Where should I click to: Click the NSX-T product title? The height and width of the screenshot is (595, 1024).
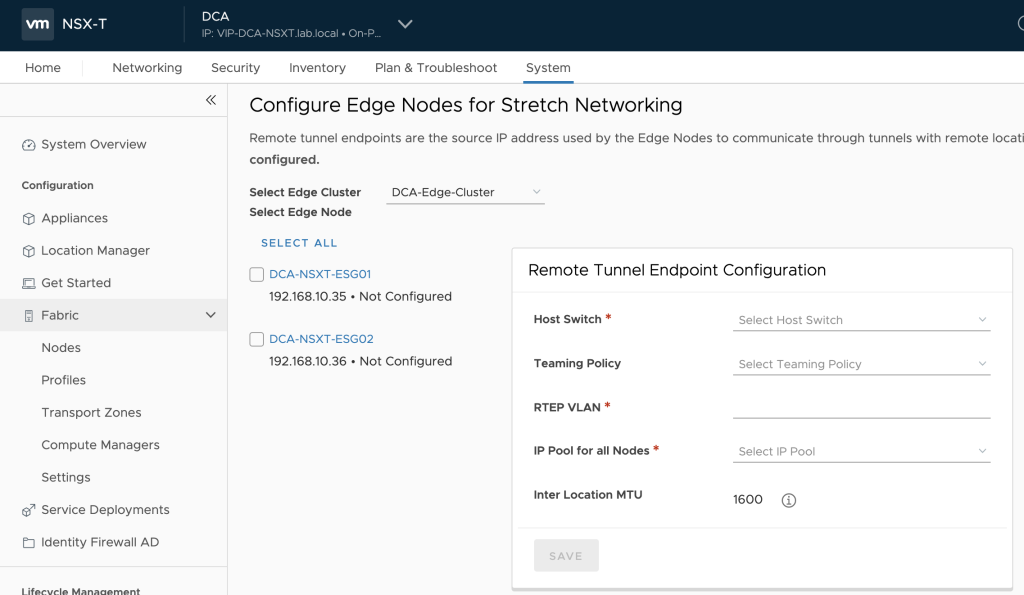84,24
